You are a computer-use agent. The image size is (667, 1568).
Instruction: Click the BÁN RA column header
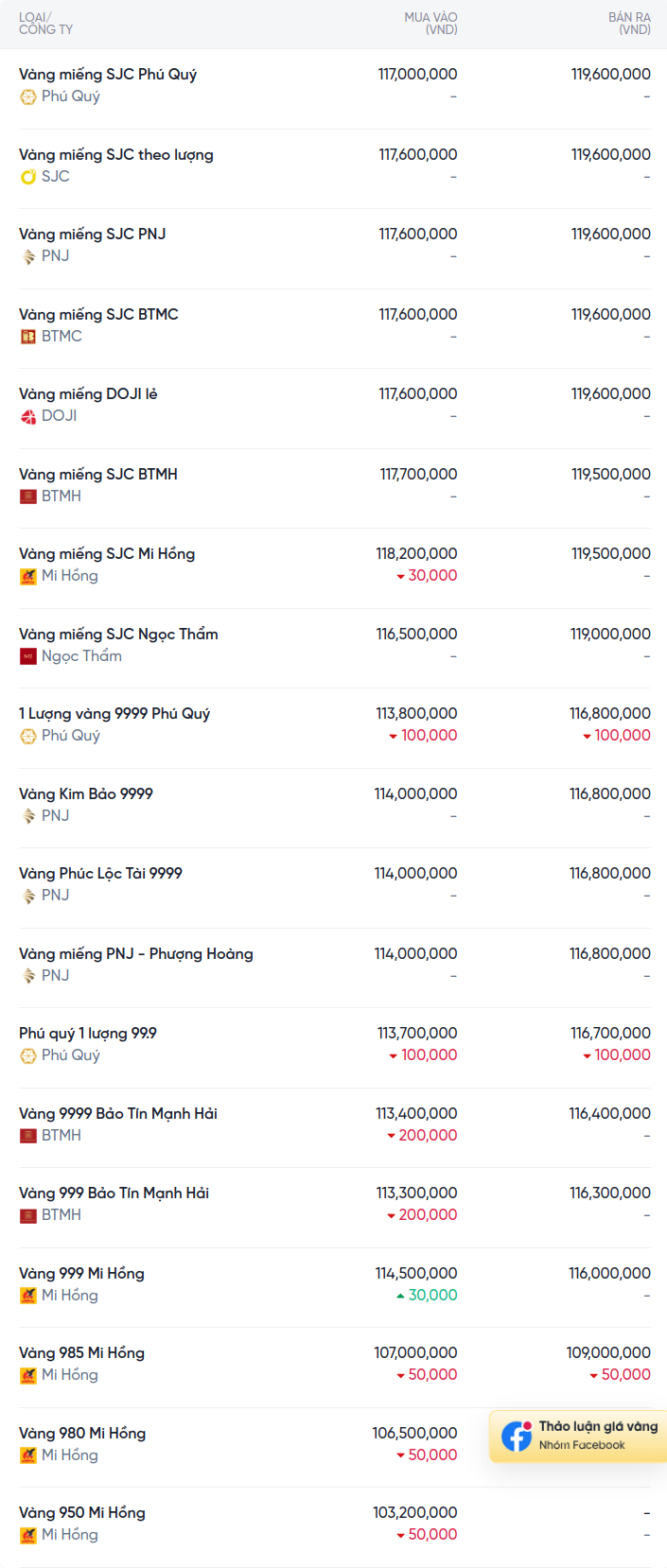click(x=629, y=24)
